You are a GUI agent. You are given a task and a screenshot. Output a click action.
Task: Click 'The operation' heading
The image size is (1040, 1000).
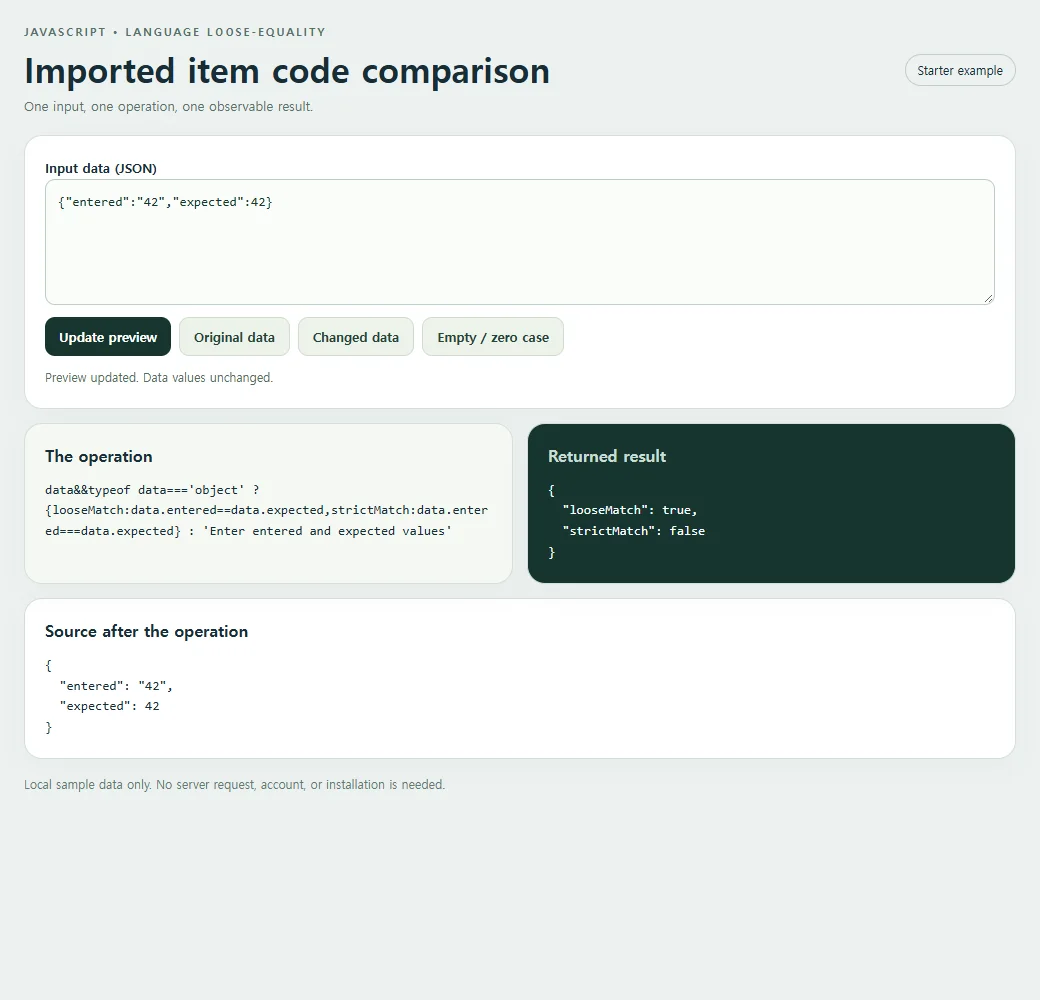tap(99, 456)
